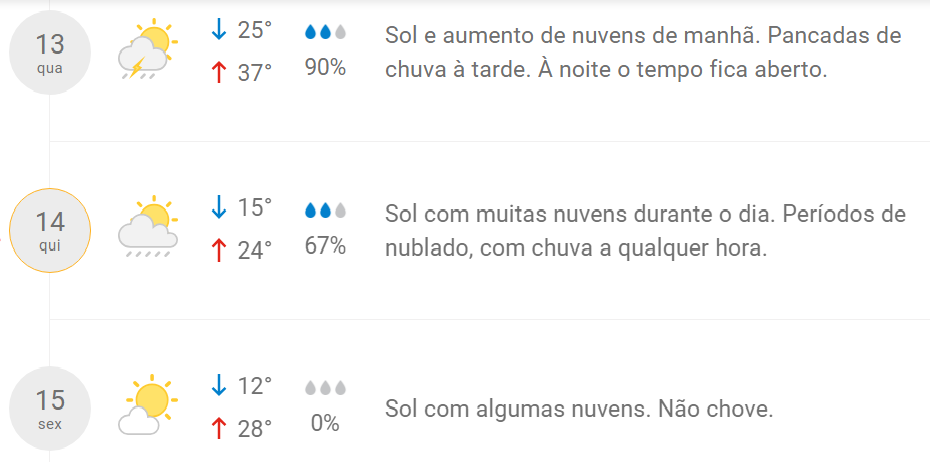Open forecast text 'Sol com algumas nuvens'
Screen dimensions: 930x462
pos(579,409)
